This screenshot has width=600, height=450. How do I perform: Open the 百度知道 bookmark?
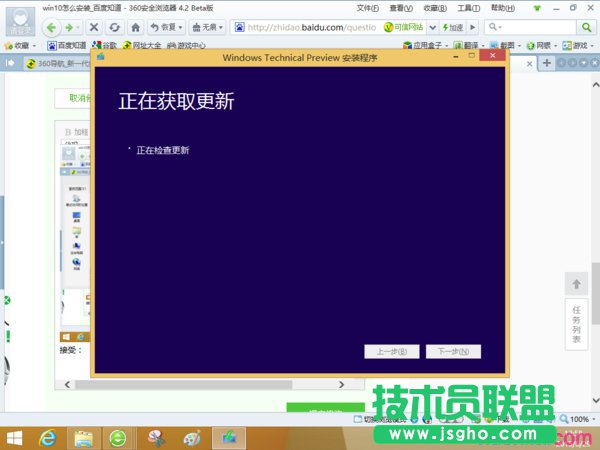point(67,46)
